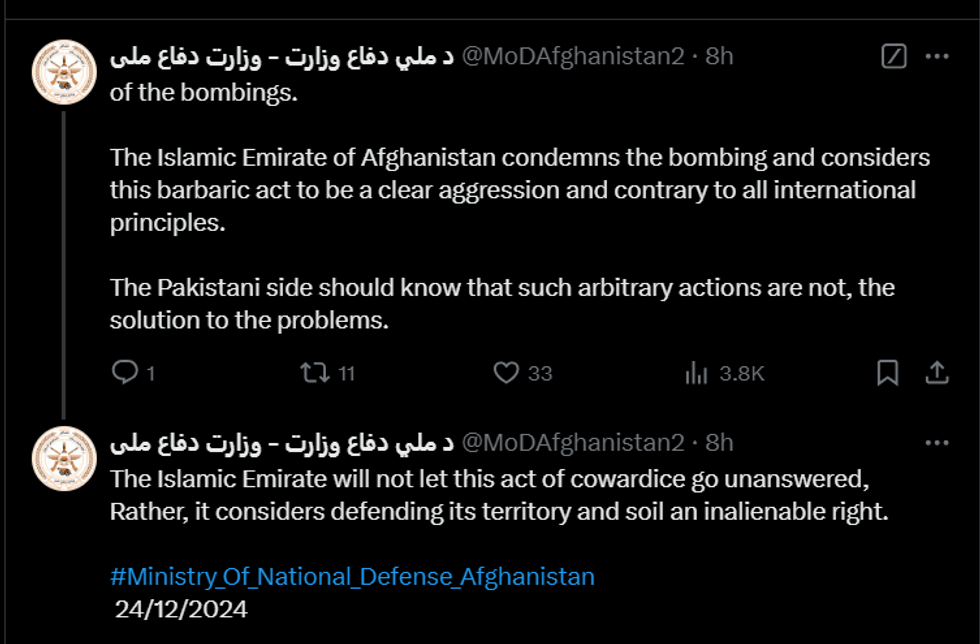
Task: Click the @MoDAfghanistan2 handle on the first tweet
Action: tap(573, 56)
